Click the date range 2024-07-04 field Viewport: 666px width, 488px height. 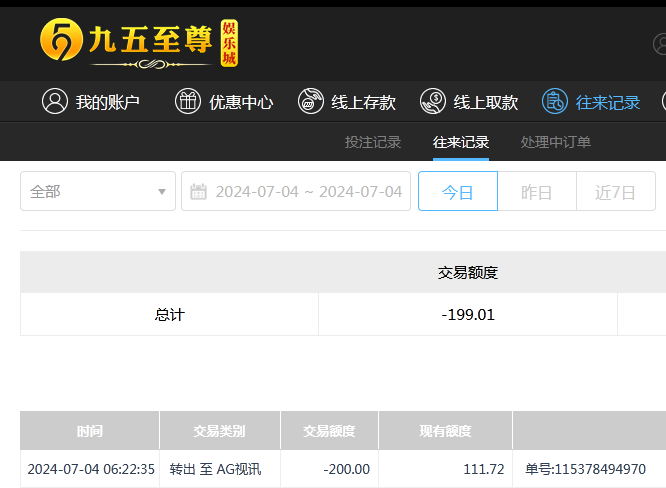click(x=296, y=191)
